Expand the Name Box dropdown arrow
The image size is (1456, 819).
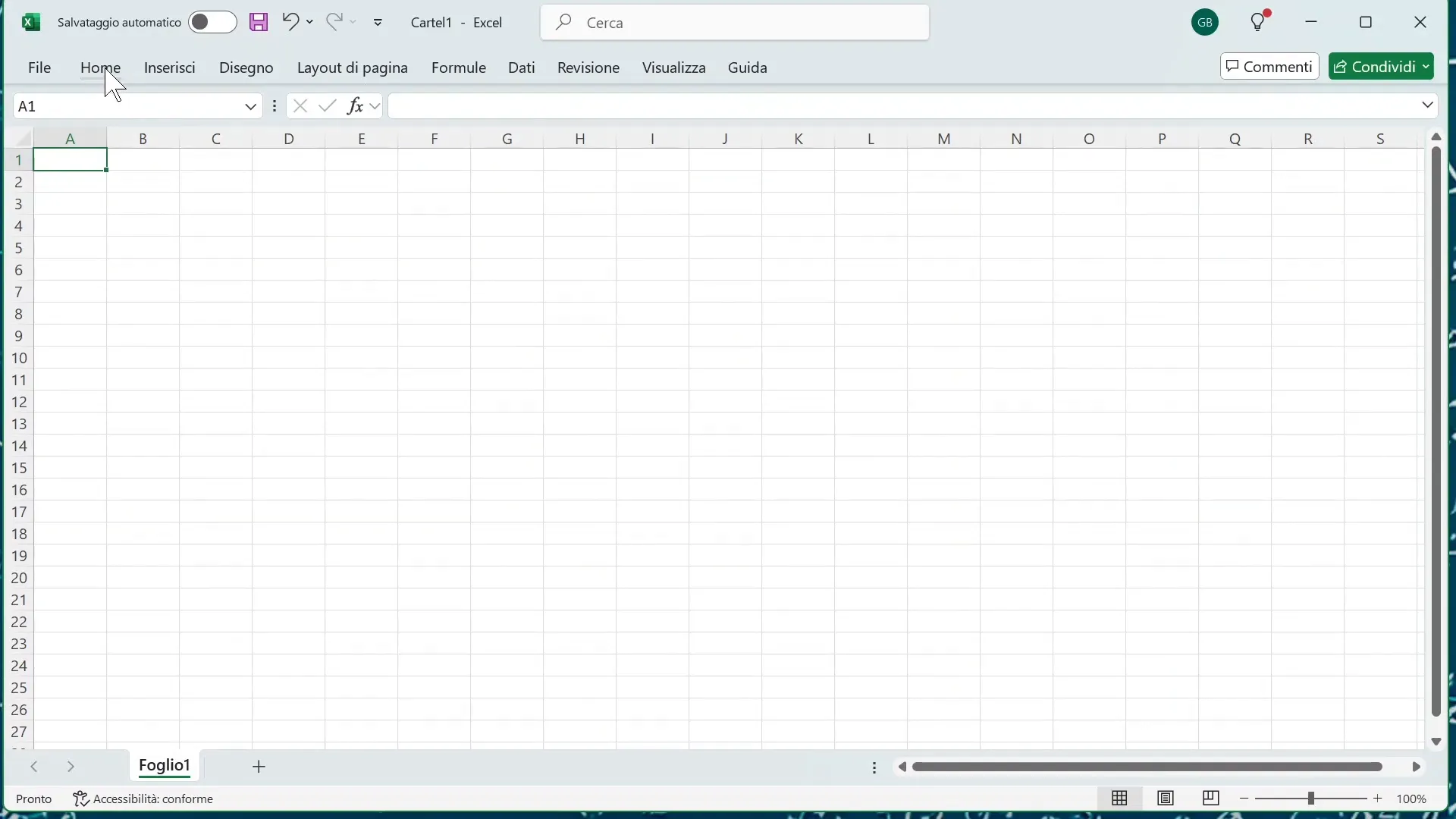tap(251, 107)
